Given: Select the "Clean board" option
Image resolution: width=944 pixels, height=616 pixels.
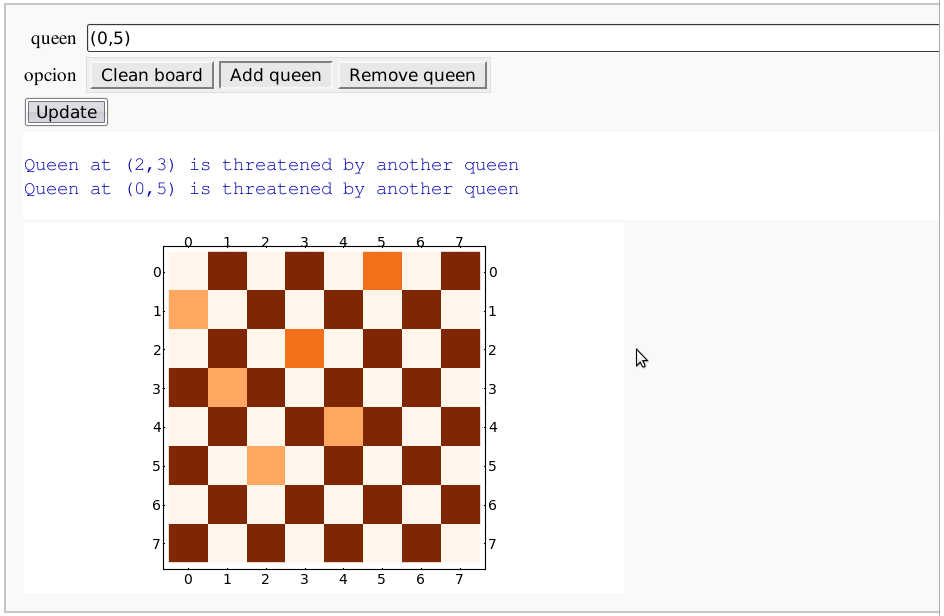Looking at the screenshot, I should tap(152, 75).
